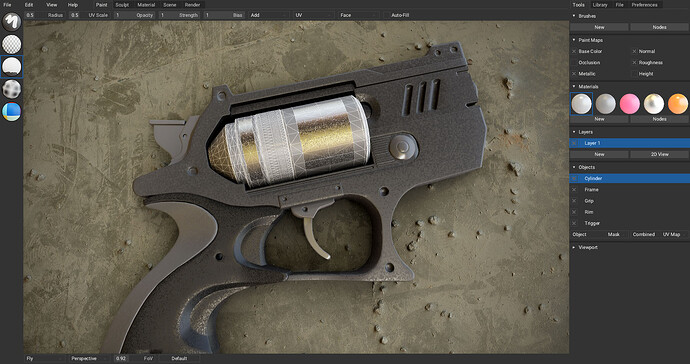Open the Default dropdown in bottom bar
The image size is (690, 364).
[x=180, y=359]
